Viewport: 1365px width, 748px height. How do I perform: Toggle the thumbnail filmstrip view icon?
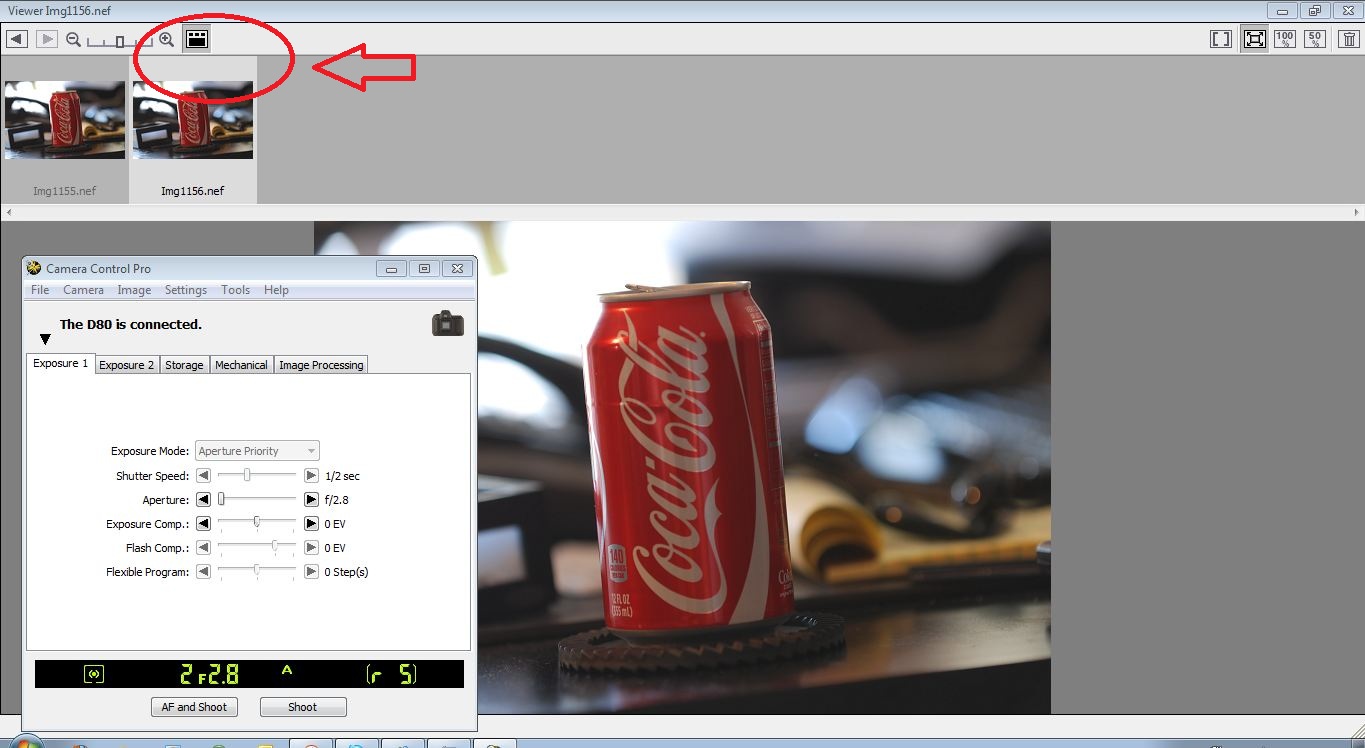197,39
